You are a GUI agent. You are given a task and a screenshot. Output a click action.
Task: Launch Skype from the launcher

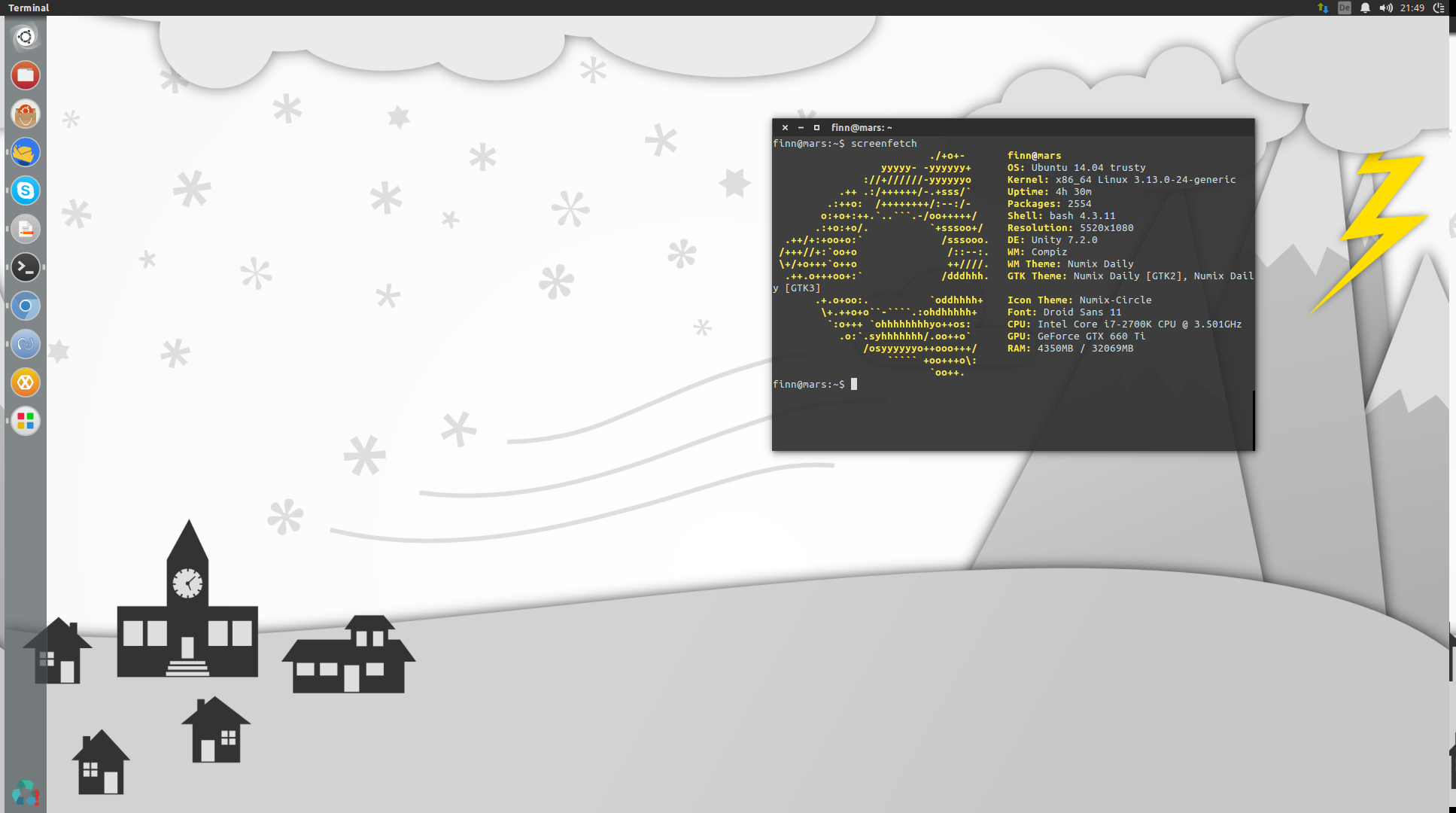point(25,190)
